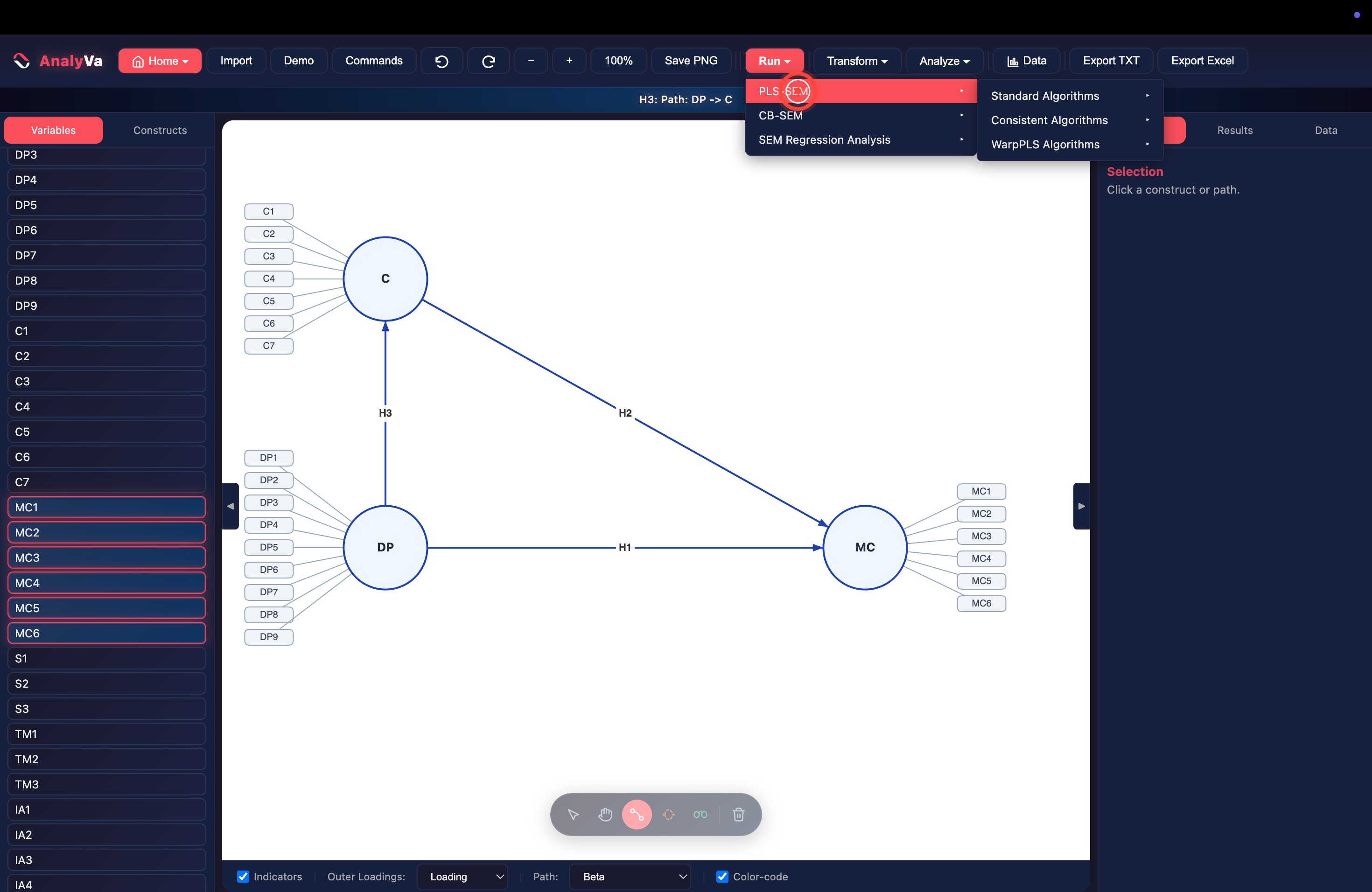Click the C construct circle
The height and width of the screenshot is (892, 1372).
coord(385,279)
